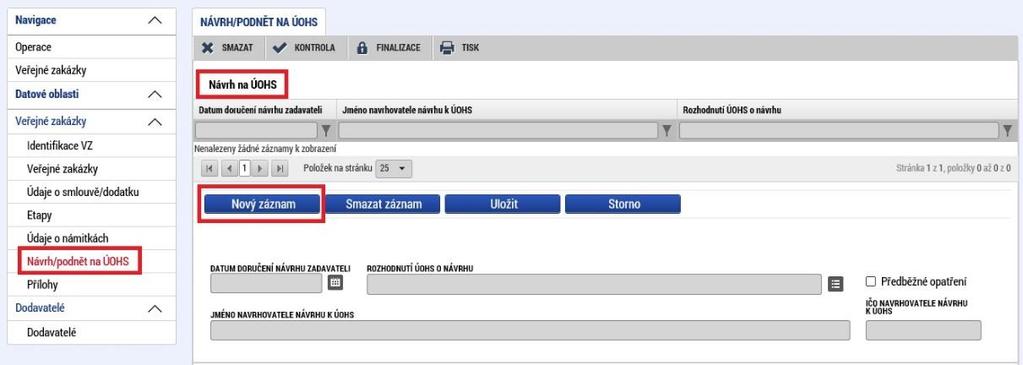Click the Tisk printer button
The width and height of the screenshot is (1023, 365).
[x=460, y=48]
